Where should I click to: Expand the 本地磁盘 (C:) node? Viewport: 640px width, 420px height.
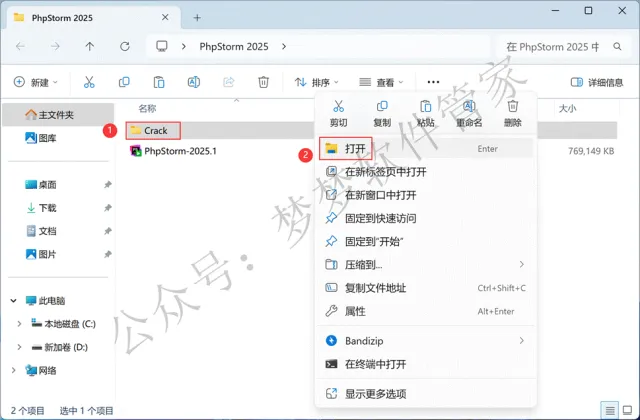pyautogui.click(x=19, y=324)
